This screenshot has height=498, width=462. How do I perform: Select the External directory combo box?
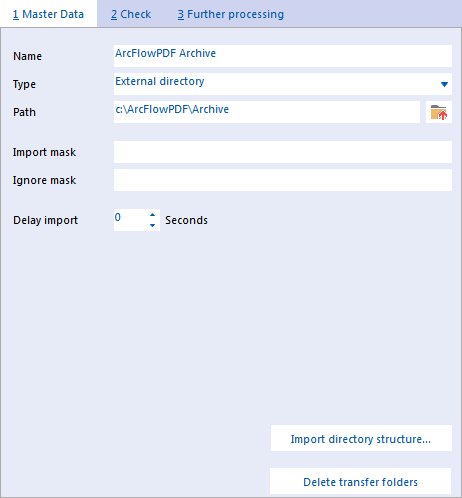click(283, 84)
